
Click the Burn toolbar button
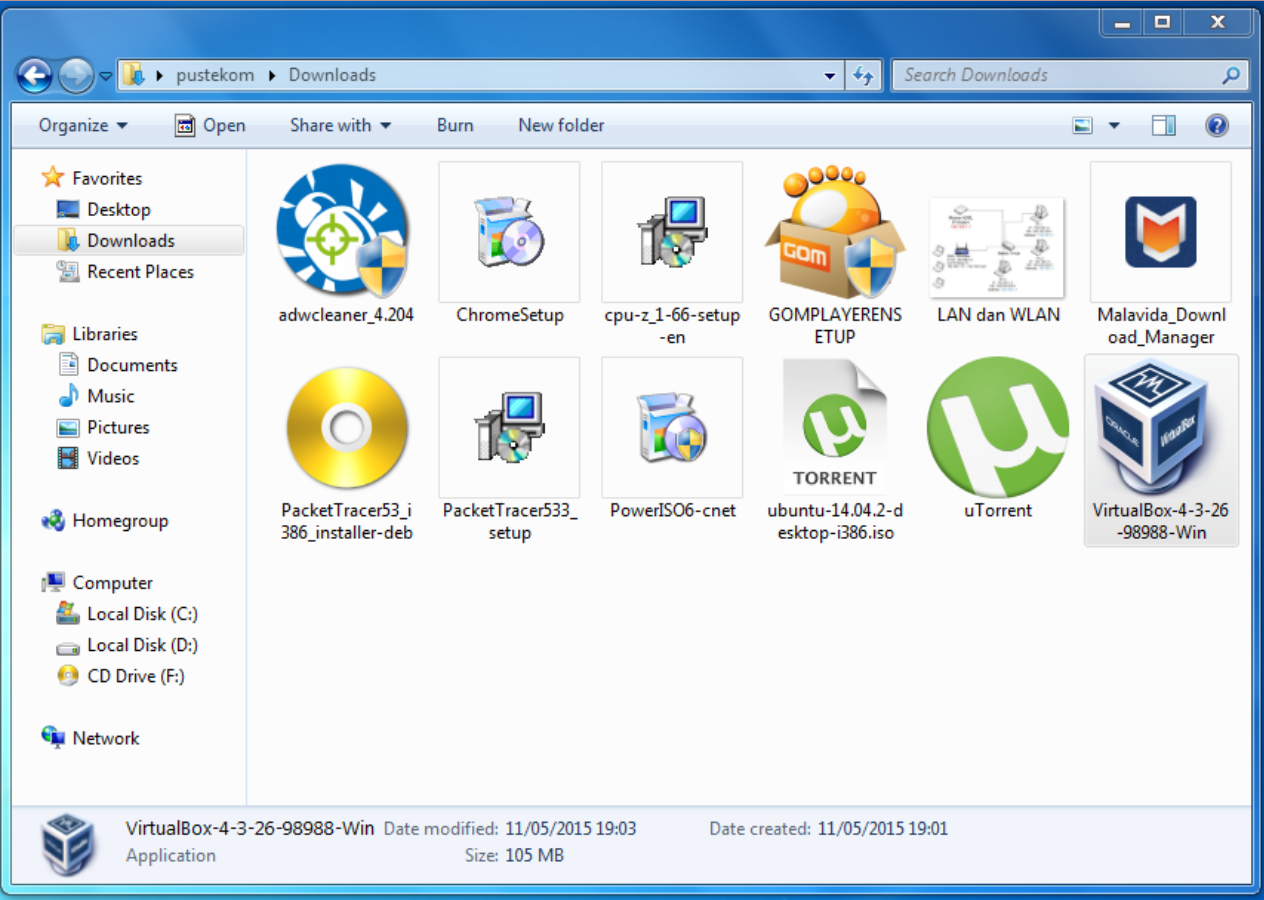(455, 125)
